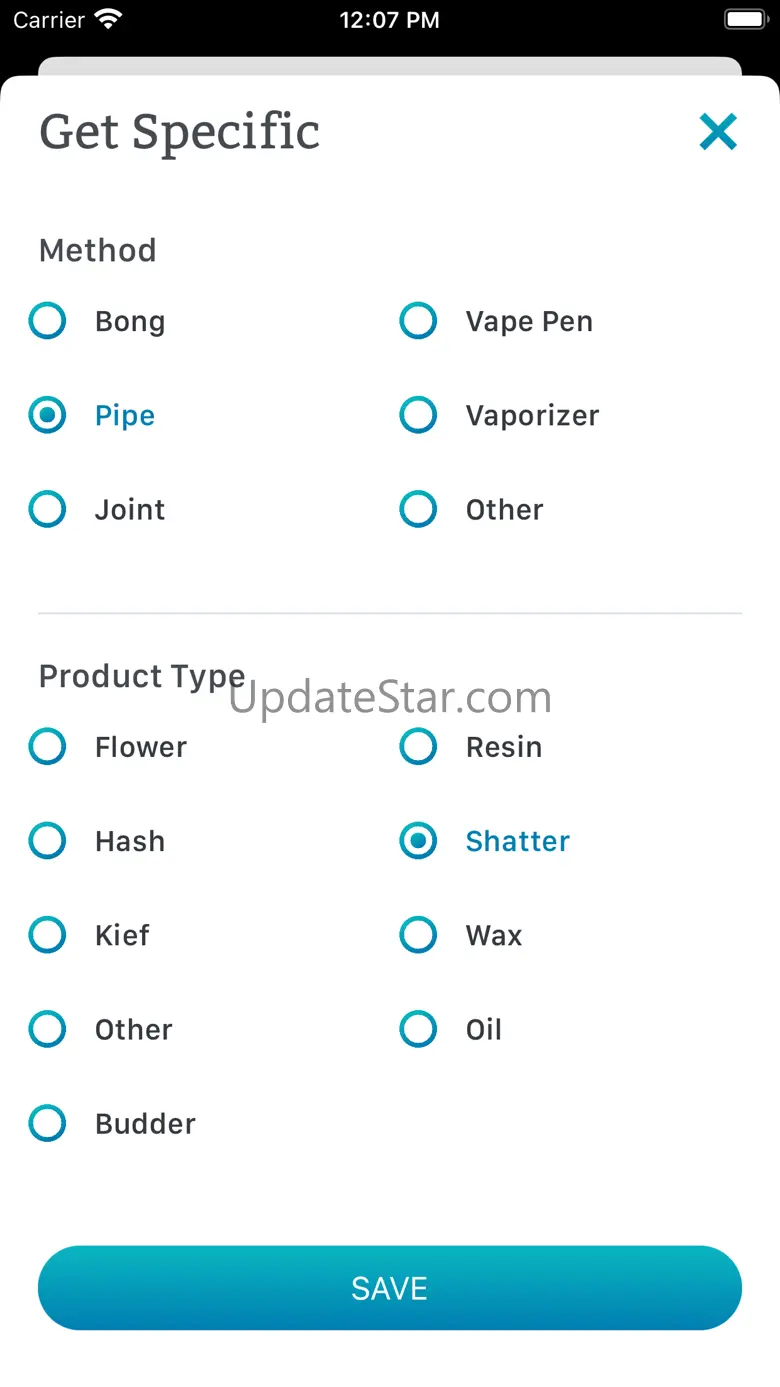
Task: Select the Kief radio button
Action: [x=47, y=935]
